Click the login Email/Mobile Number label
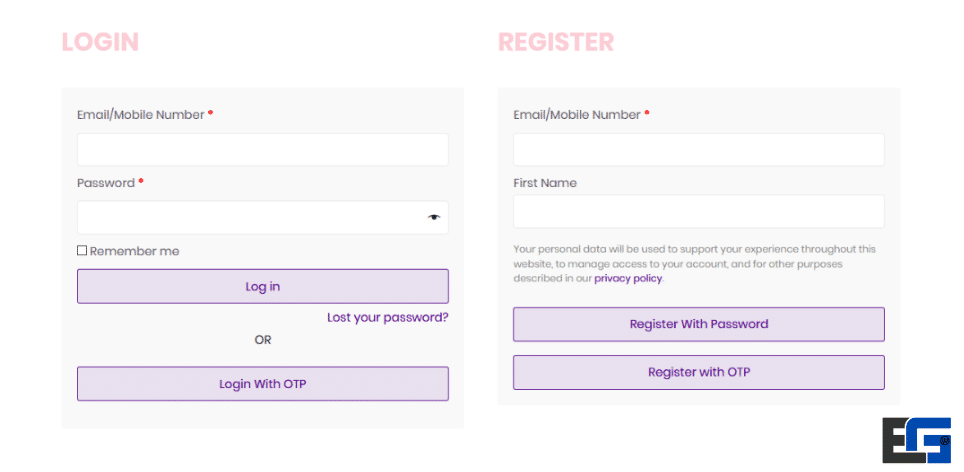The image size is (964, 472). click(x=140, y=115)
